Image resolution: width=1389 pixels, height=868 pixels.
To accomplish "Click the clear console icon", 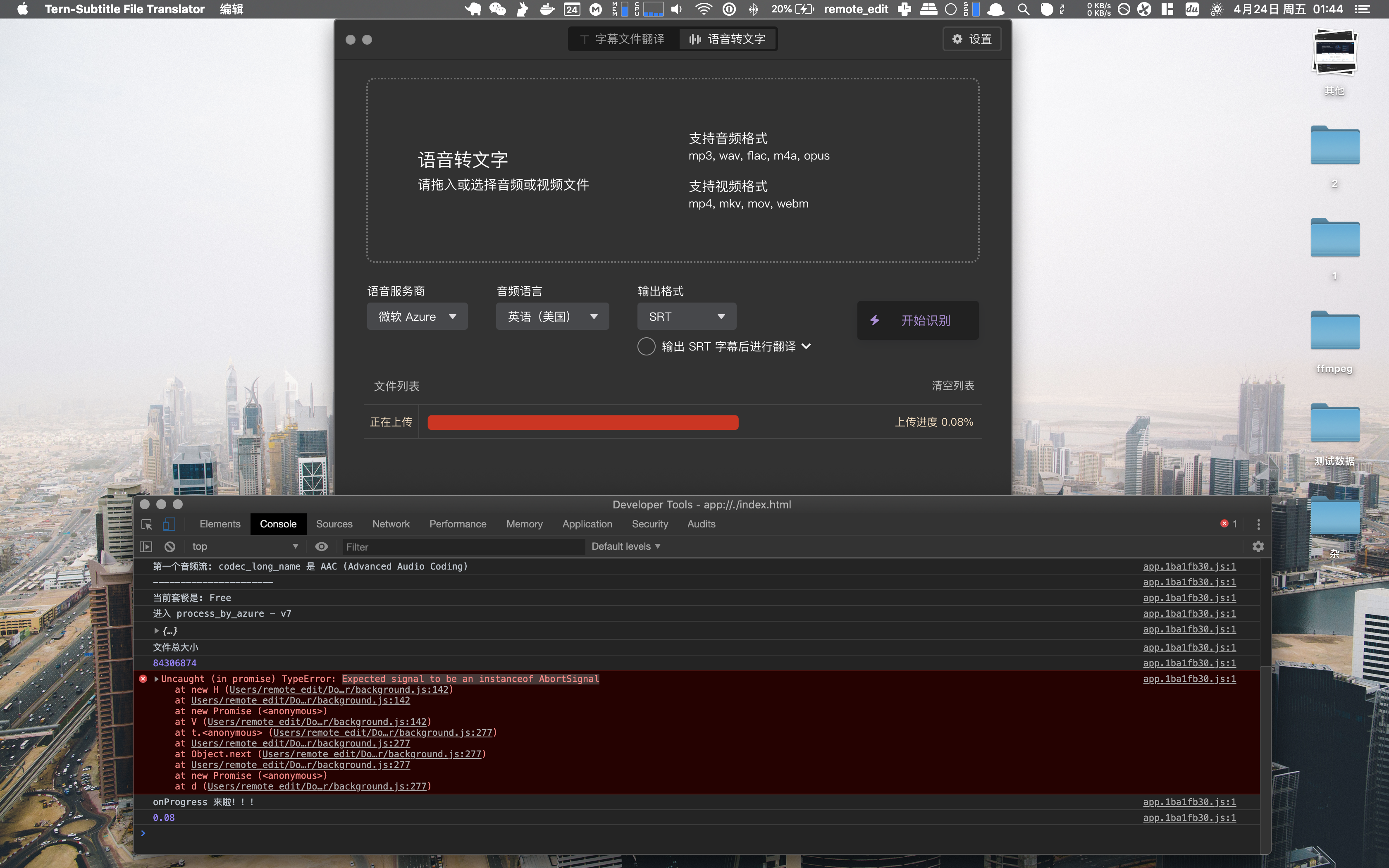I will click(x=170, y=546).
